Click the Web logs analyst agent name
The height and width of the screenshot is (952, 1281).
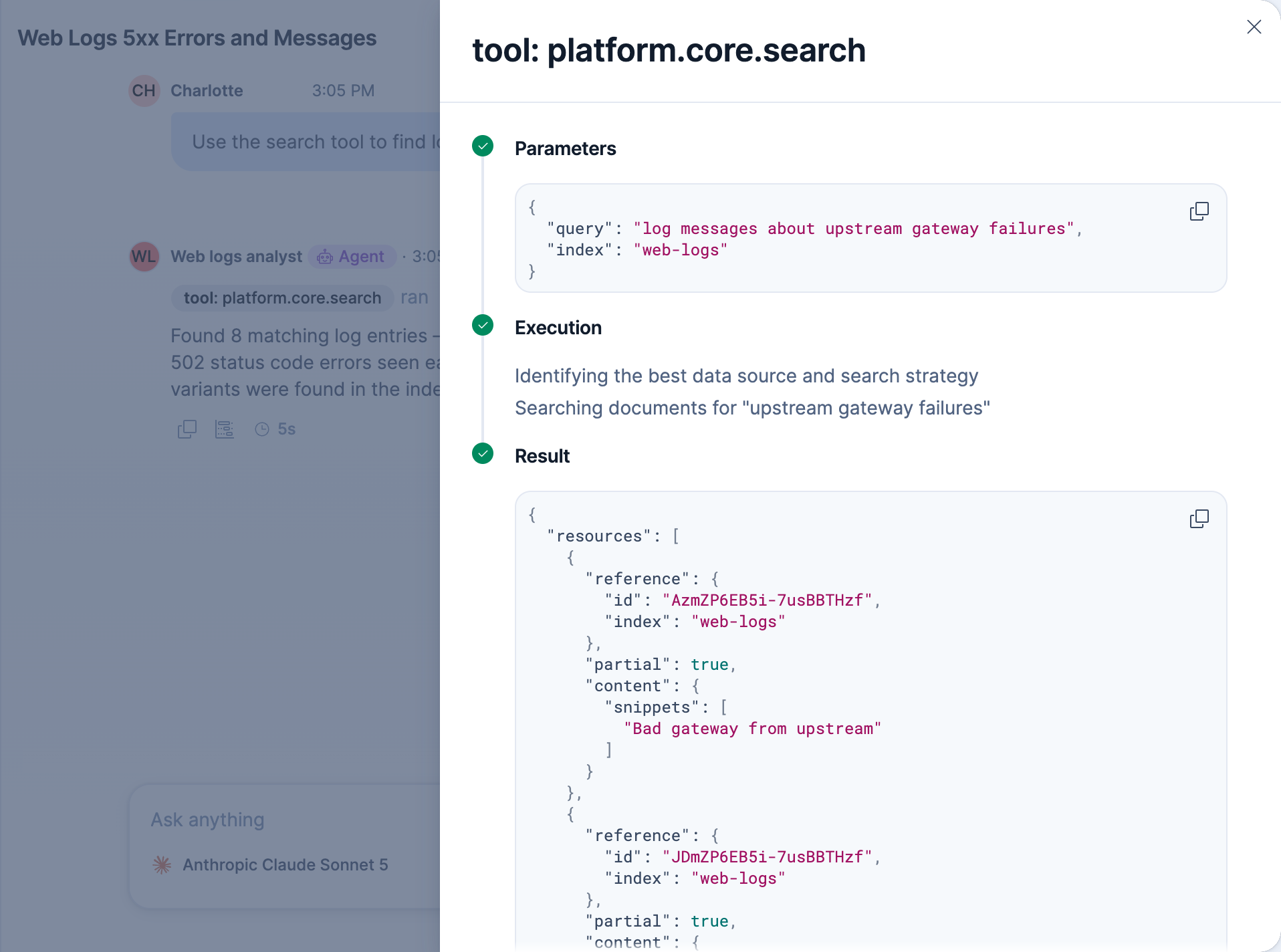pyautogui.click(x=237, y=257)
